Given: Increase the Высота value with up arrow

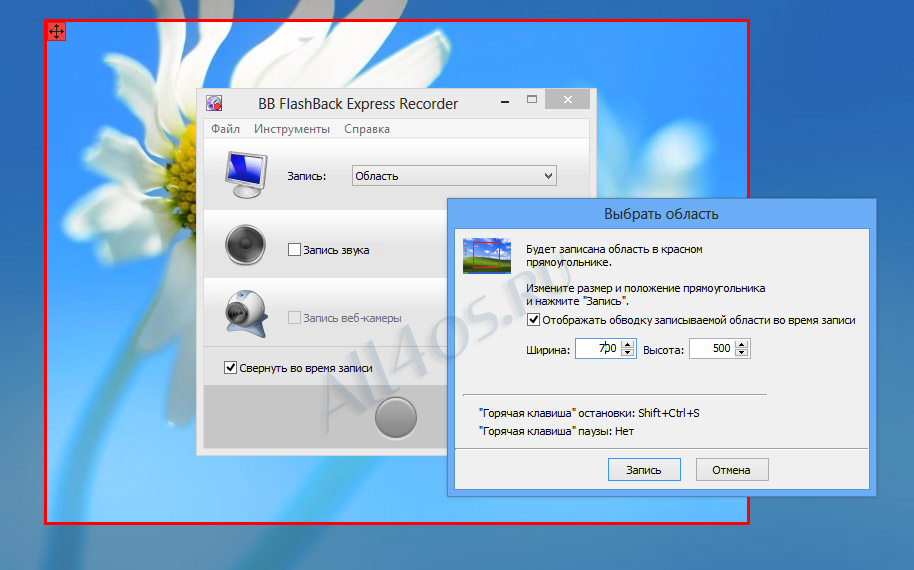Looking at the screenshot, I should (741, 344).
